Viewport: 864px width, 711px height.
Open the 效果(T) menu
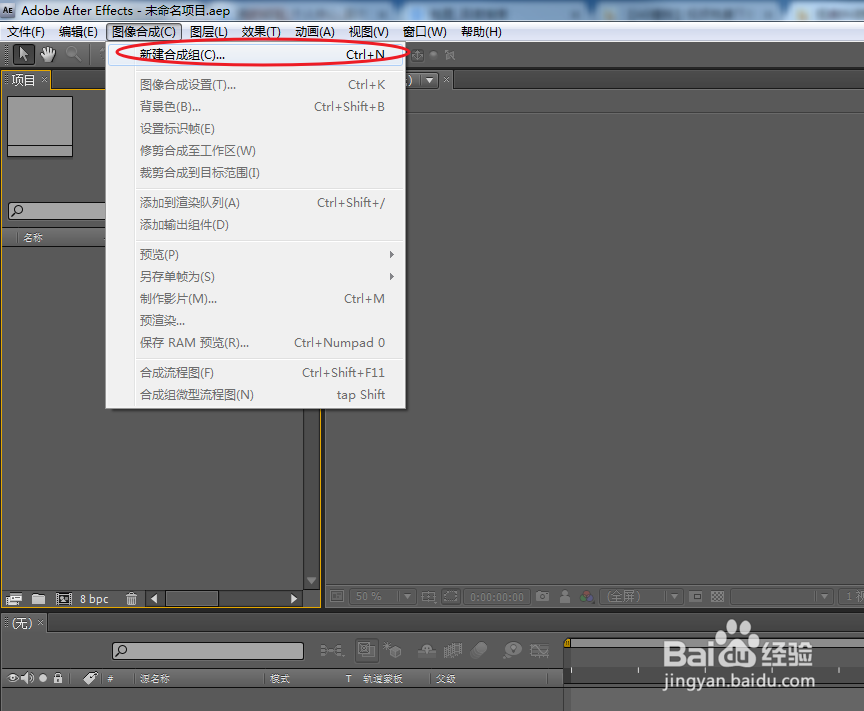[261, 32]
